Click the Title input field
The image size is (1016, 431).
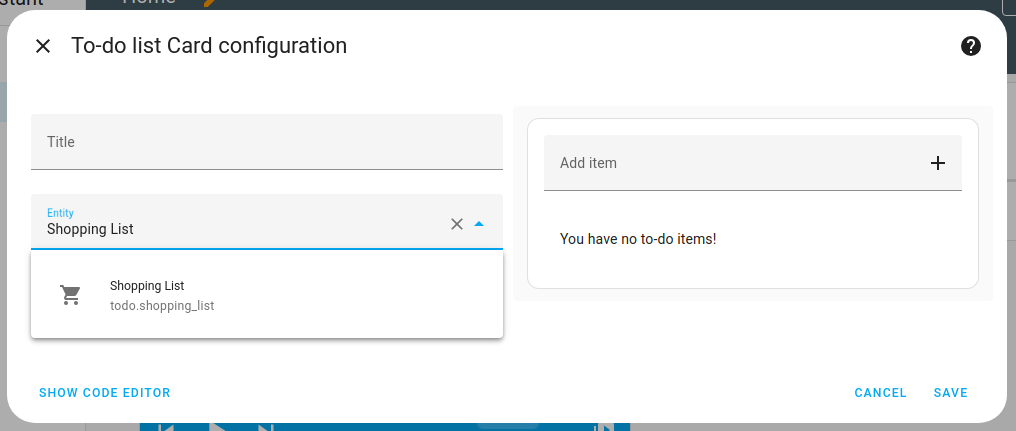click(266, 142)
